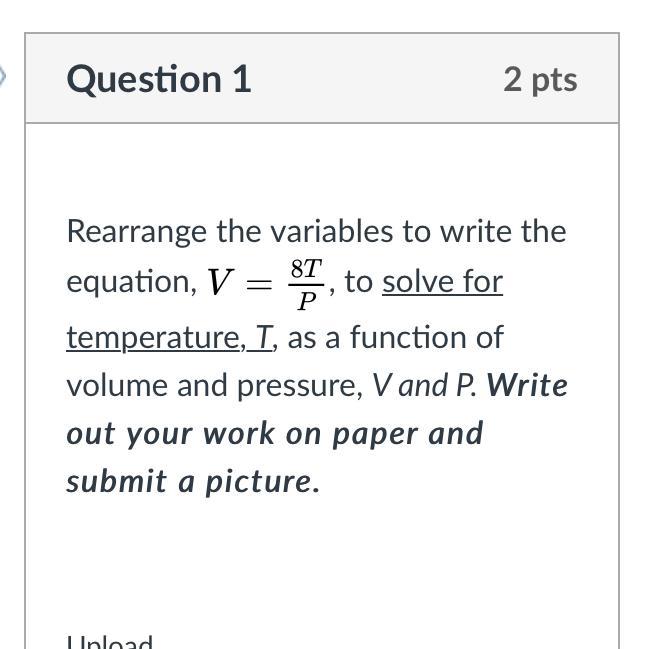Click the underlined "solve for" text
650x649 pixels.
(442, 282)
